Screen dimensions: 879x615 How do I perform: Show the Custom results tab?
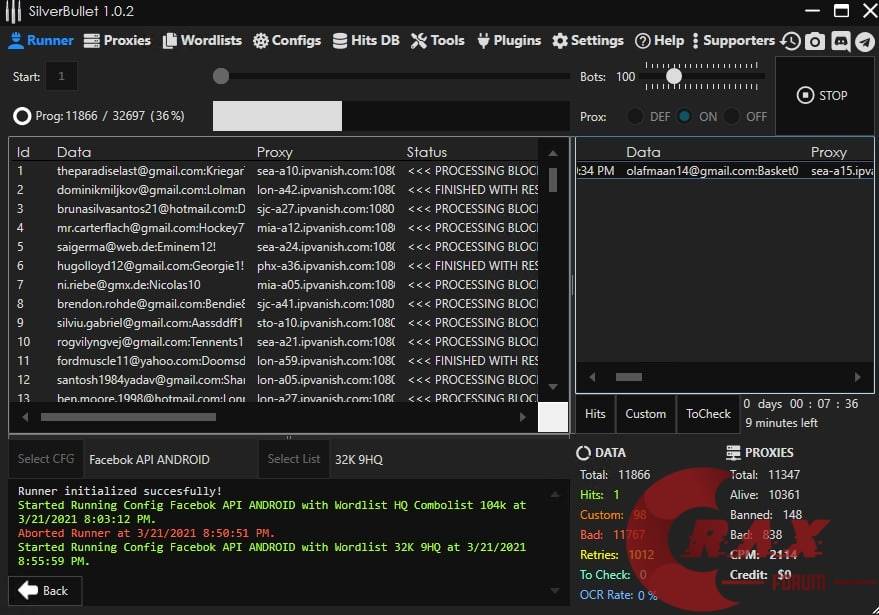point(645,414)
